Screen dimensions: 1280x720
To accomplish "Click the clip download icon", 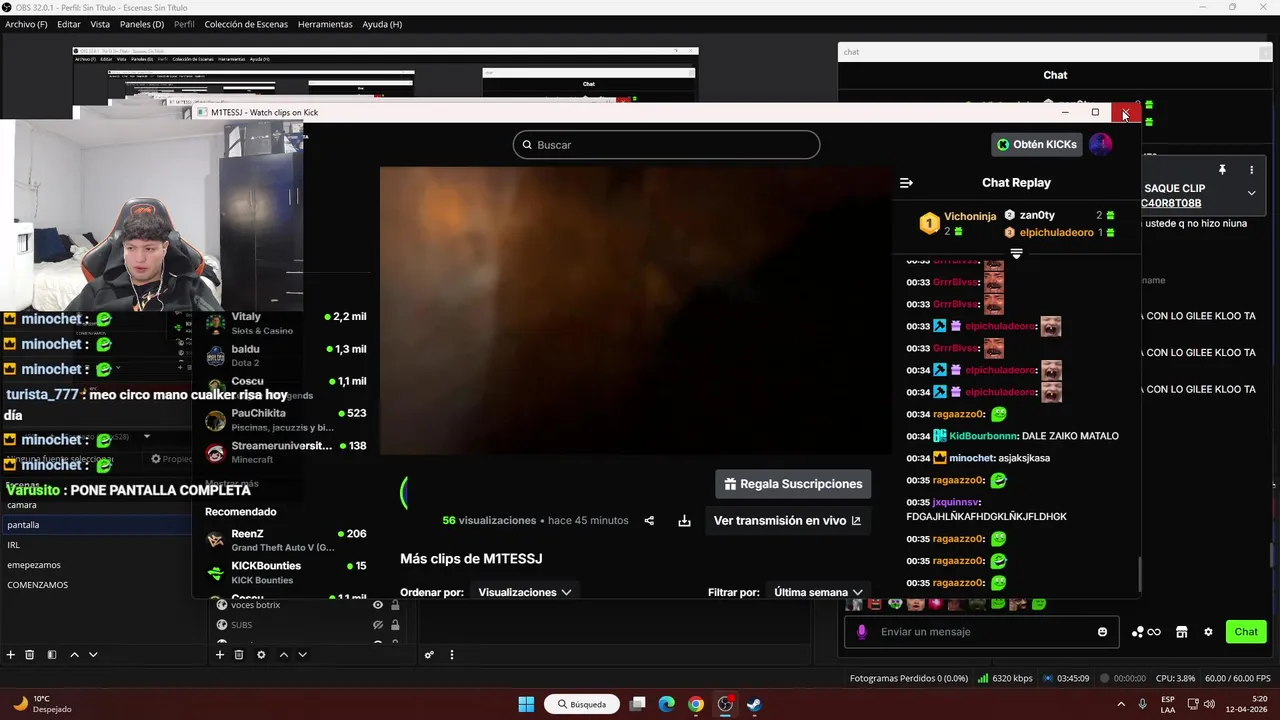I will coord(684,520).
